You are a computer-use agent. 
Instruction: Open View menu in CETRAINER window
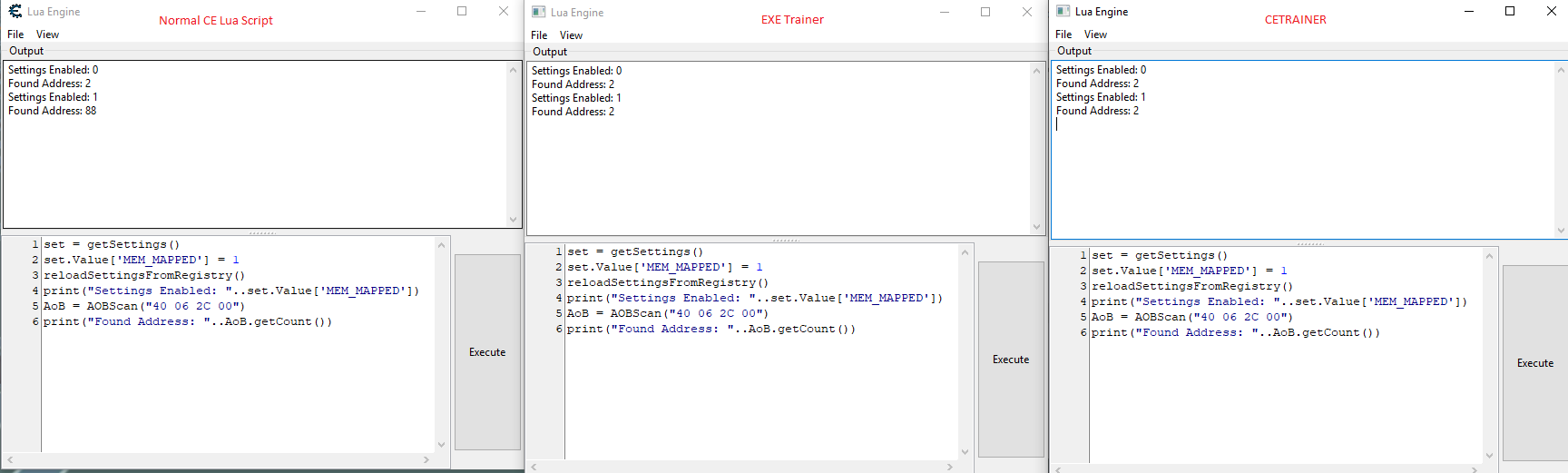[x=1095, y=34]
